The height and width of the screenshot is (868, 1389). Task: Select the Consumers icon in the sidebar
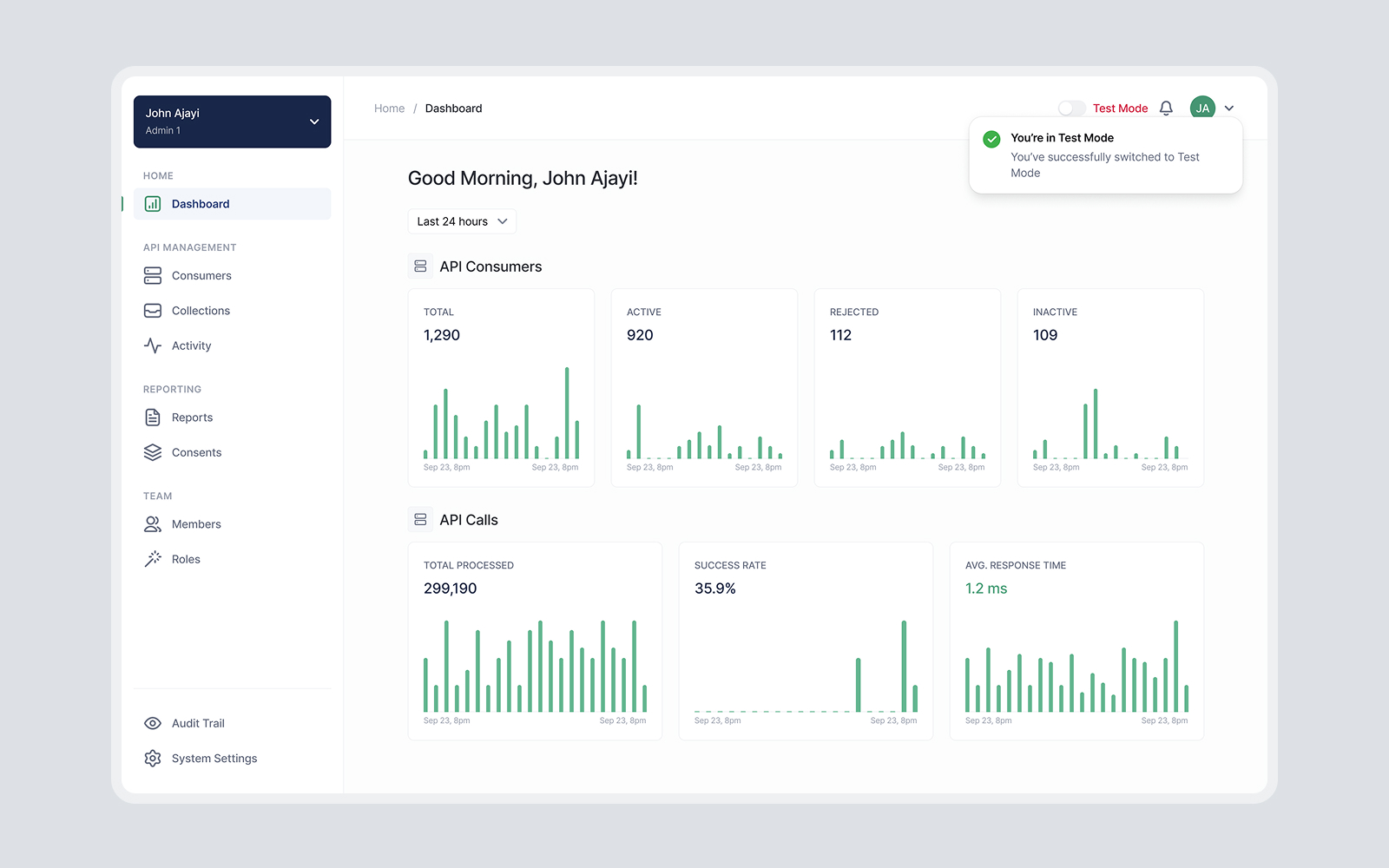(x=152, y=275)
